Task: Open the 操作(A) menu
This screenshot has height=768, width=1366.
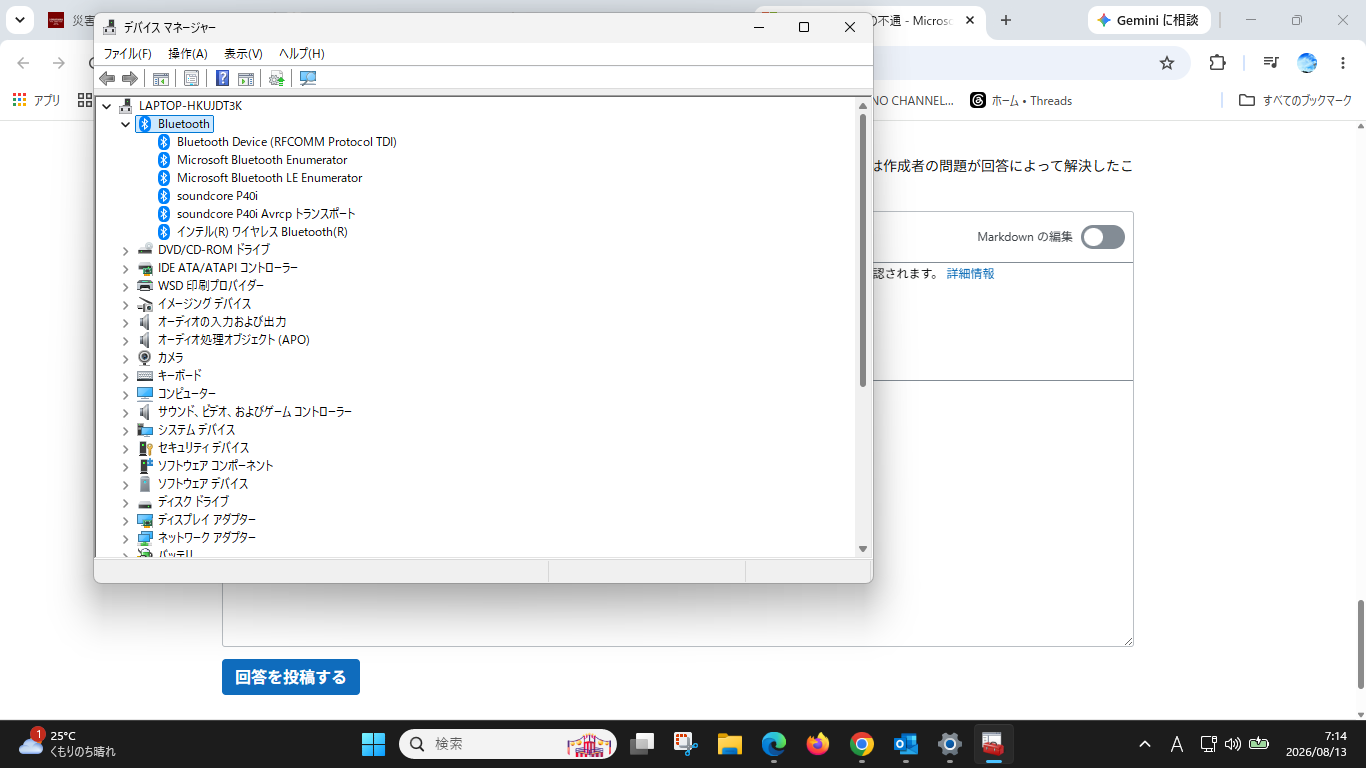Action: coord(188,54)
